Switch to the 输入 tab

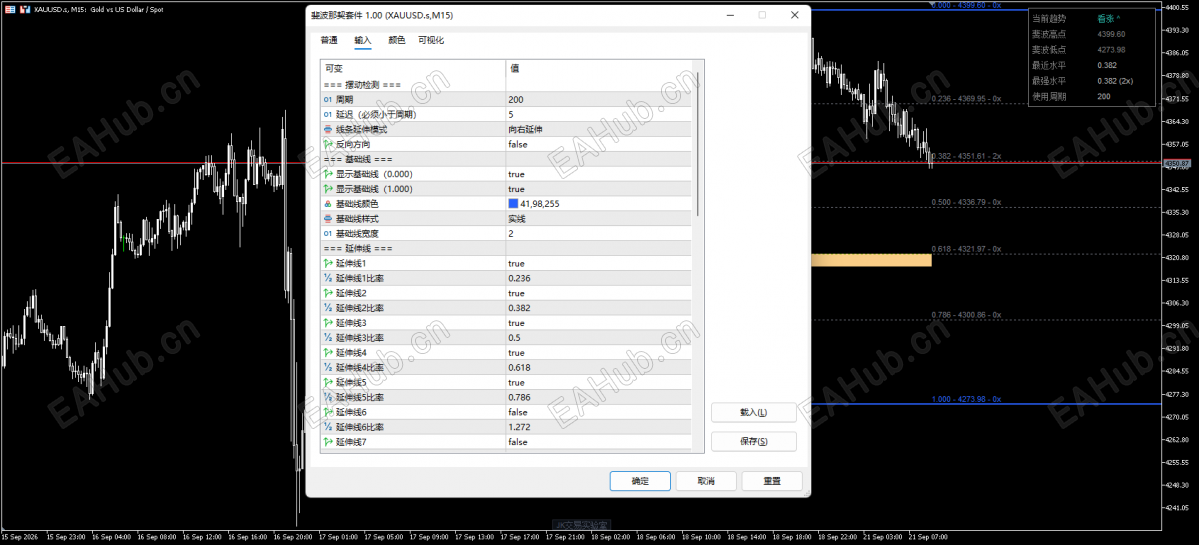coord(362,41)
